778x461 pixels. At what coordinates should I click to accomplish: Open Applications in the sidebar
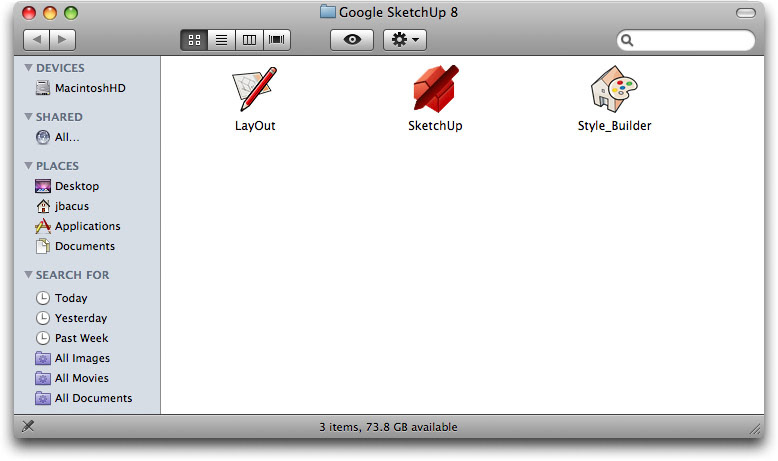[78, 226]
